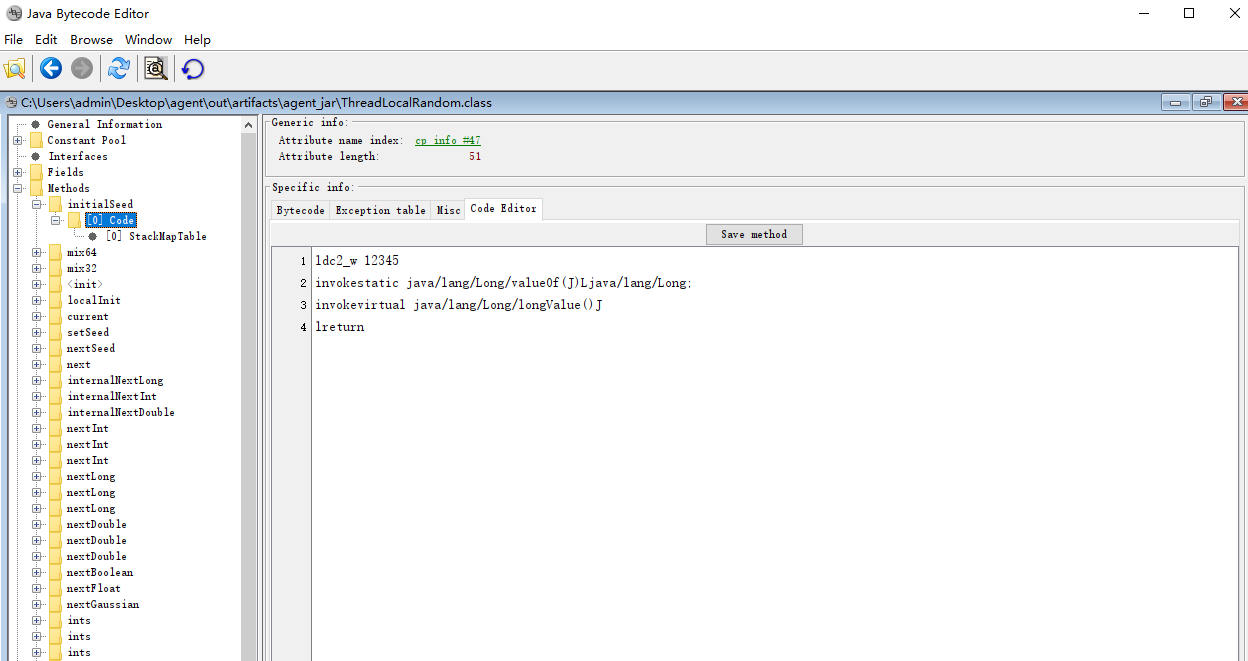1248x661 pixels.
Task: Click the Save method button
Action: click(x=753, y=234)
